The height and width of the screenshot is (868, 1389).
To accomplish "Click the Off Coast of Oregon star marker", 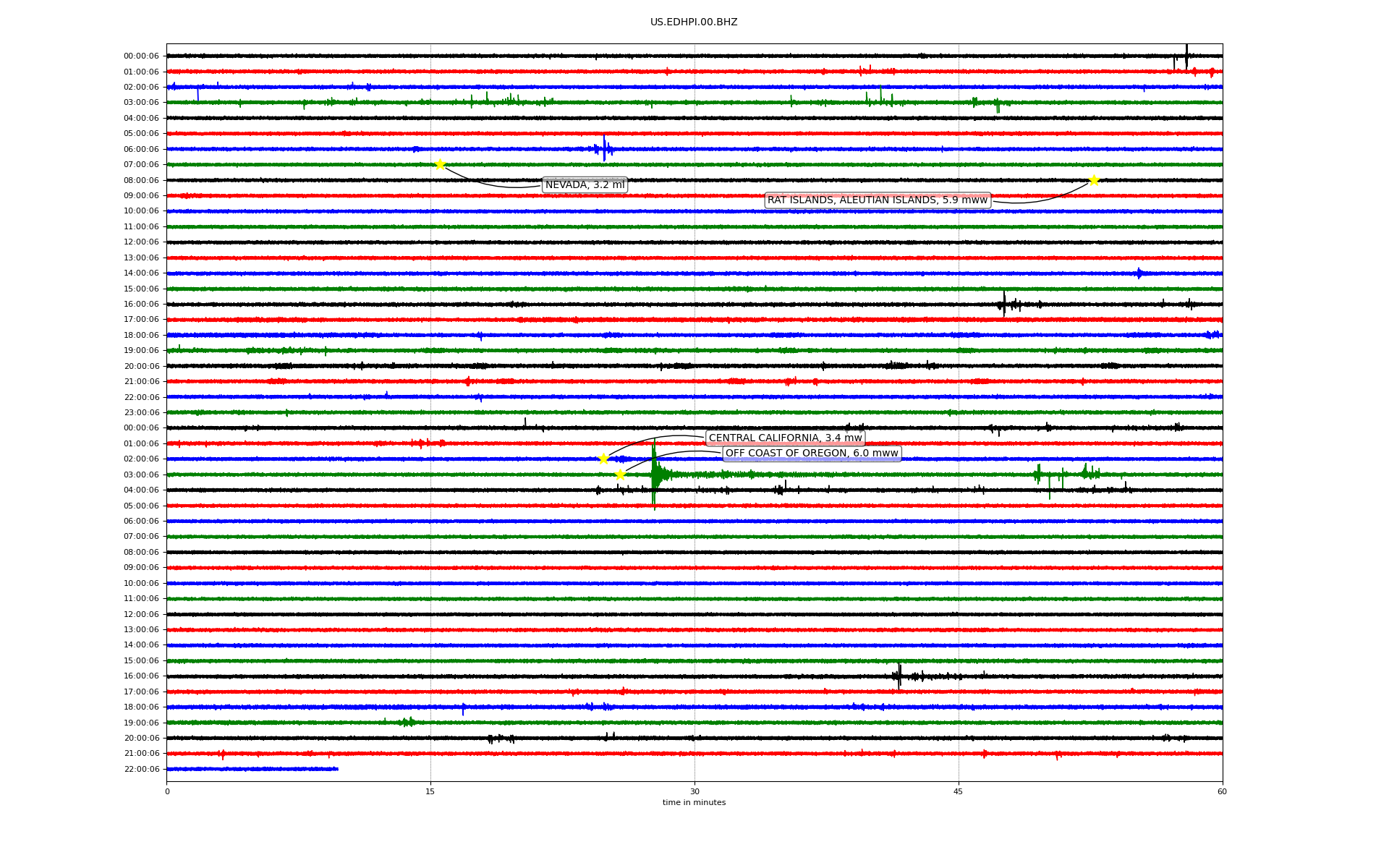I will point(620,475).
